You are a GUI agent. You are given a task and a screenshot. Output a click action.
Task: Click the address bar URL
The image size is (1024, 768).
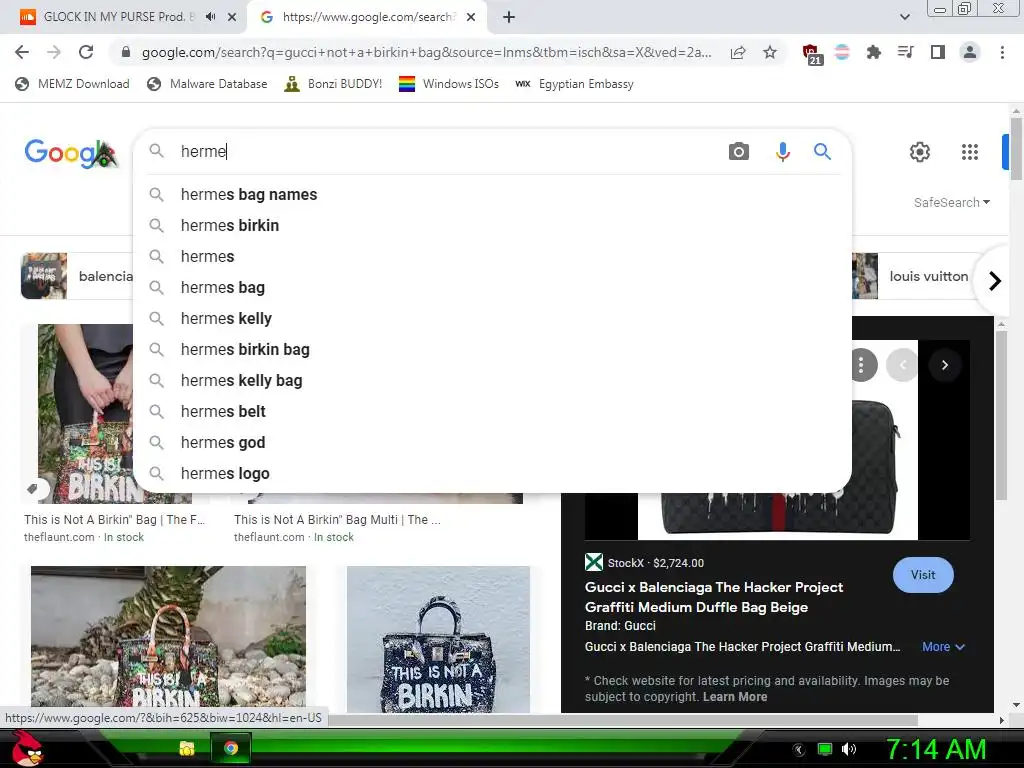[426, 52]
